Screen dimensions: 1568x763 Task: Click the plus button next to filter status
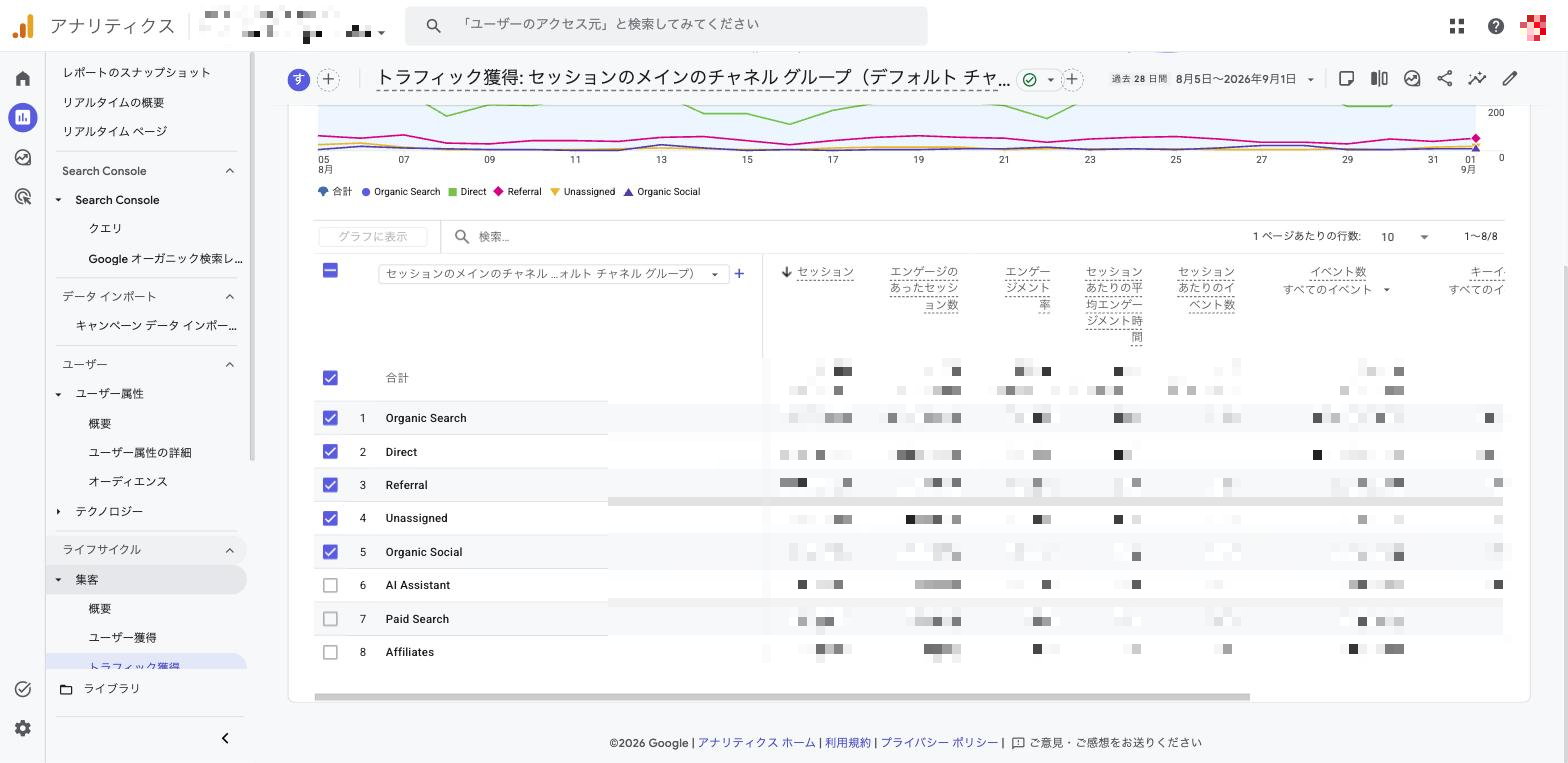coord(1072,79)
